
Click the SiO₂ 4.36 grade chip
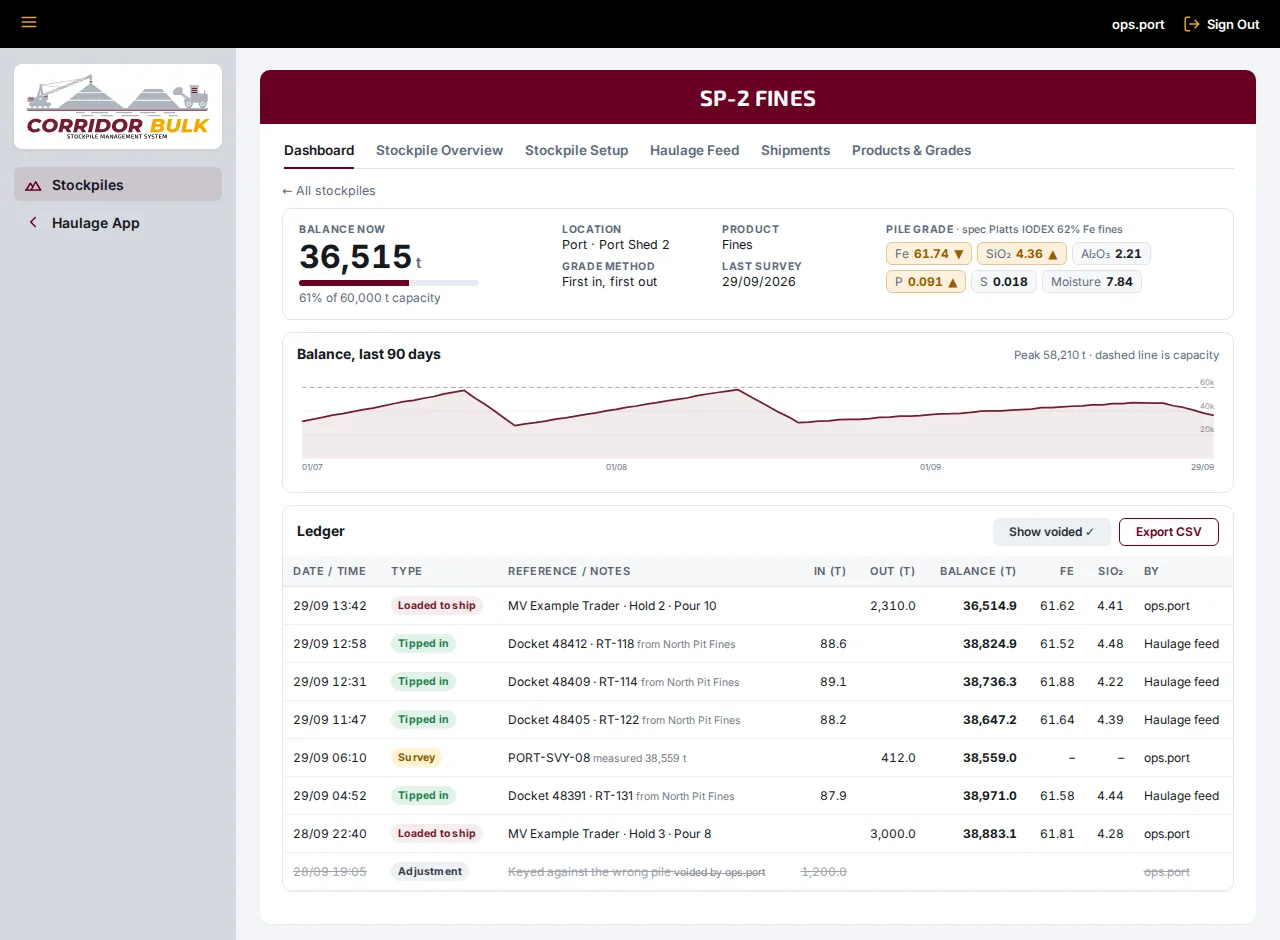click(x=1021, y=254)
